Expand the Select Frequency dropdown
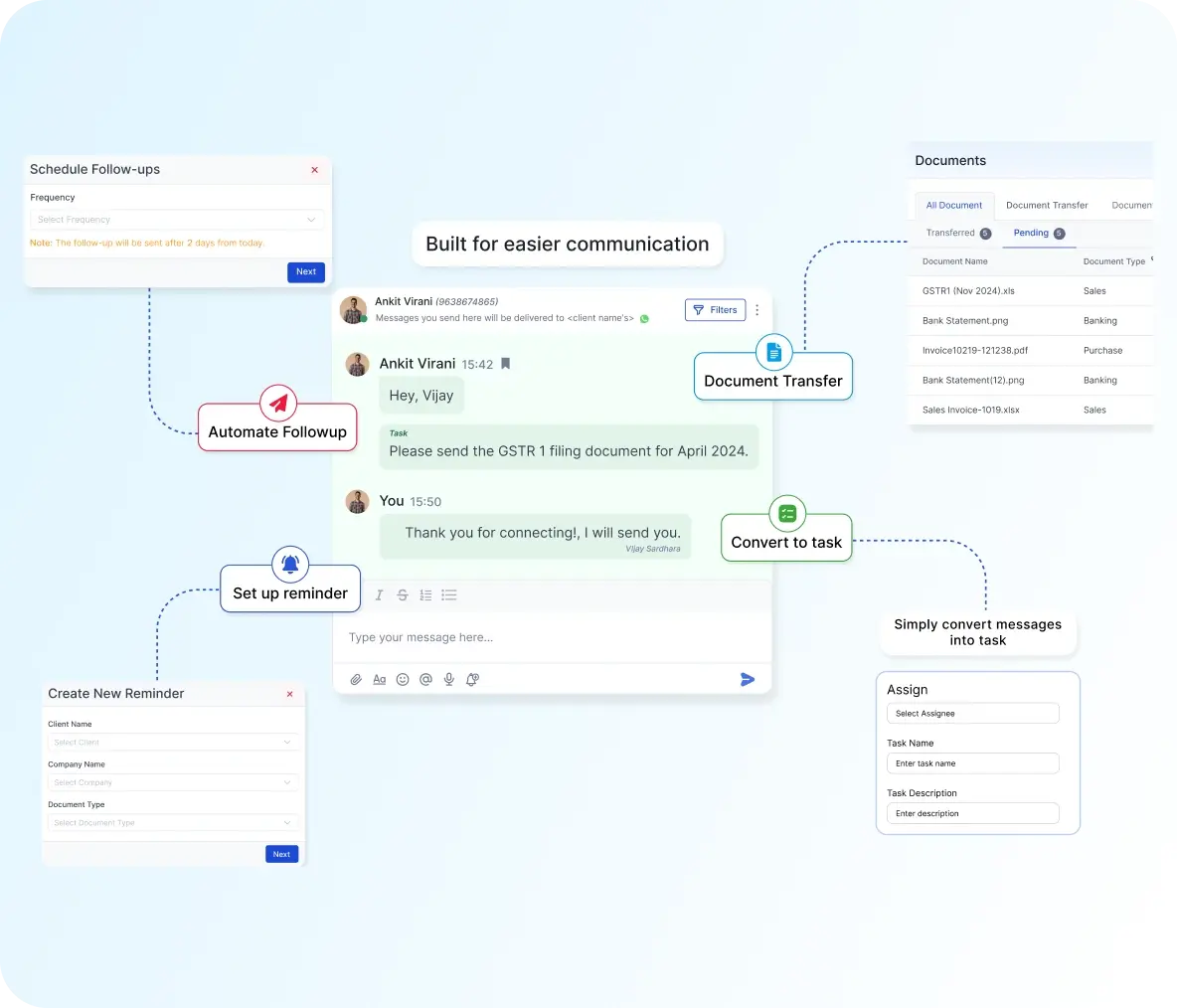 (x=176, y=220)
